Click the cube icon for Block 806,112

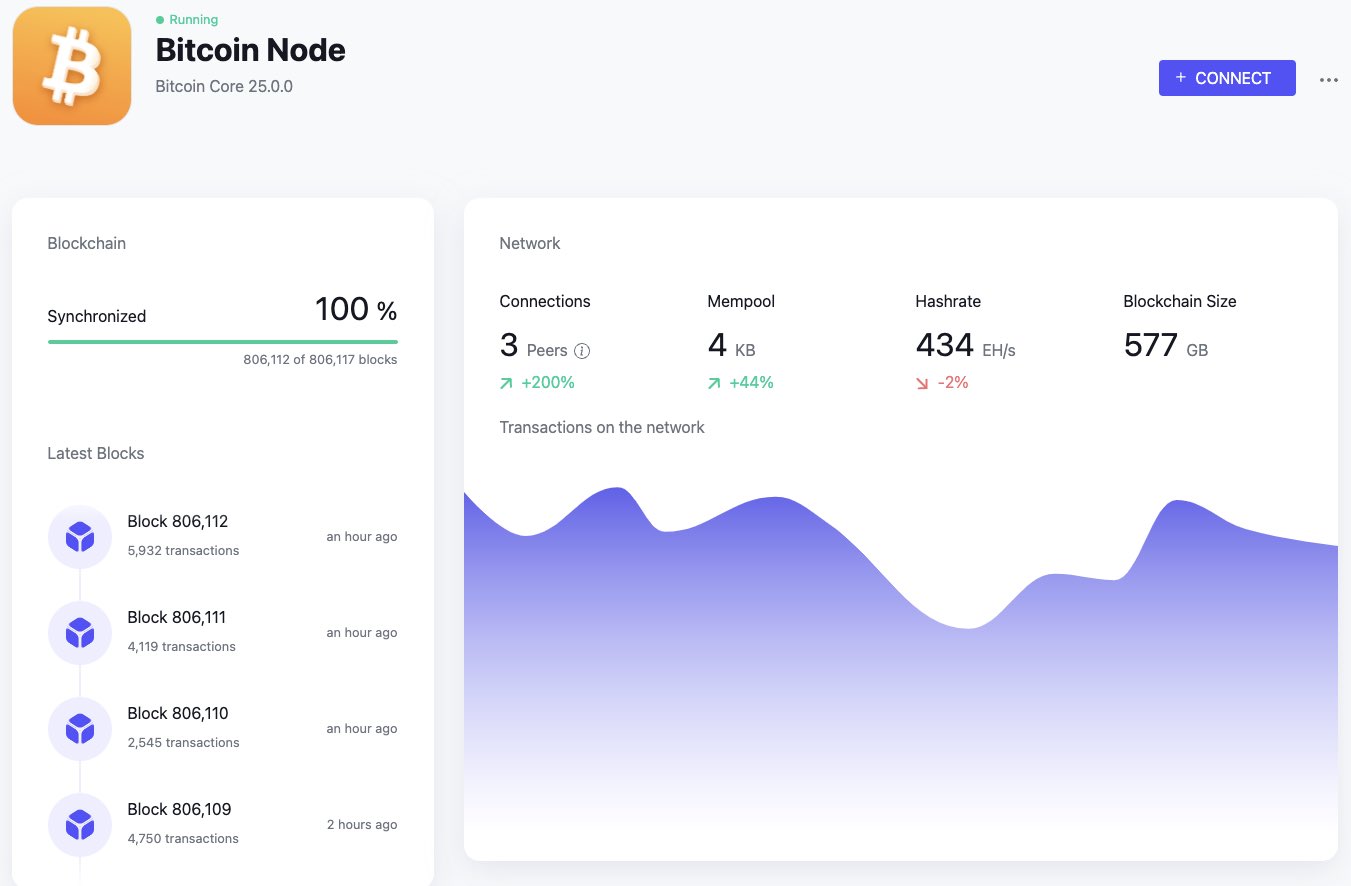pos(80,537)
